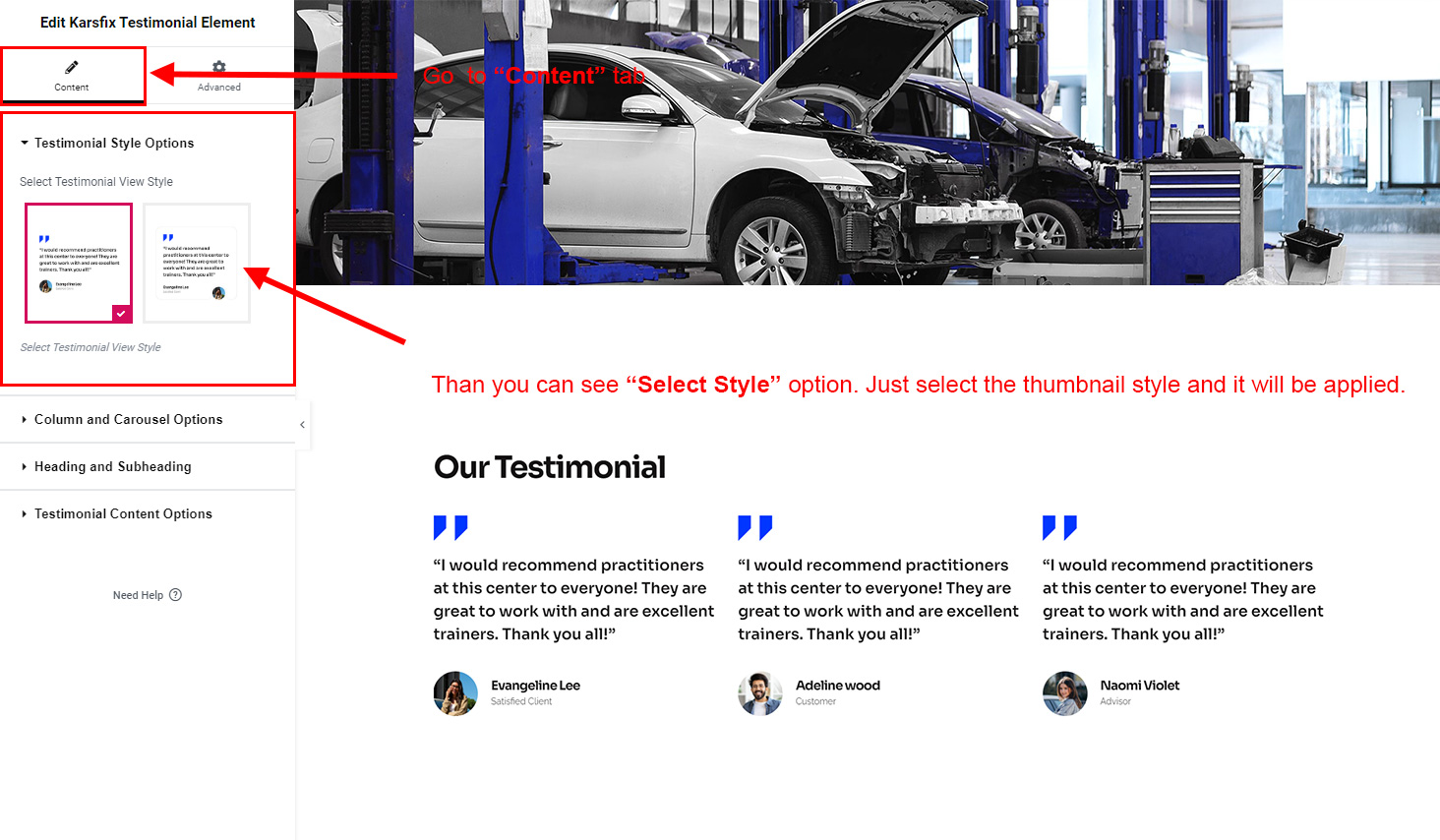The width and height of the screenshot is (1440, 840).
Task: Click the pink checkmark on selected style
Action: point(121,314)
